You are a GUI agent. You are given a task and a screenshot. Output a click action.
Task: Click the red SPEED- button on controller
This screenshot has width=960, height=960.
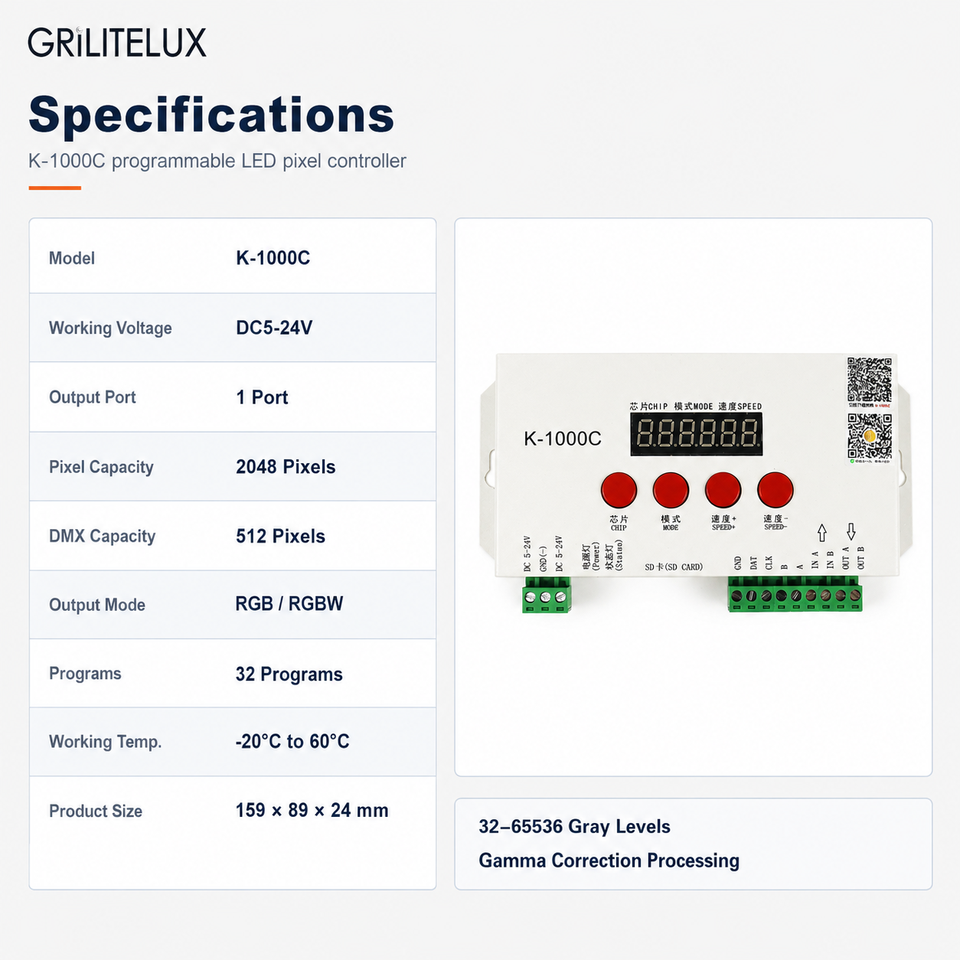775,490
